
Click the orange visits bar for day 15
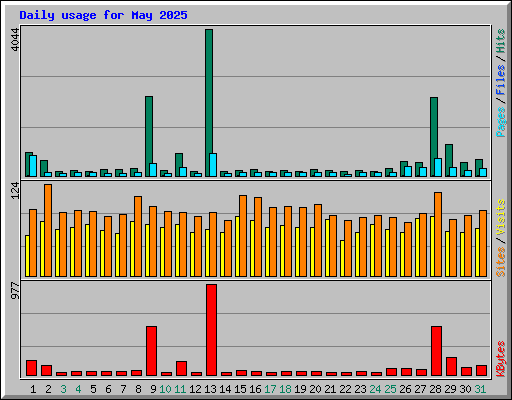[x=243, y=236]
